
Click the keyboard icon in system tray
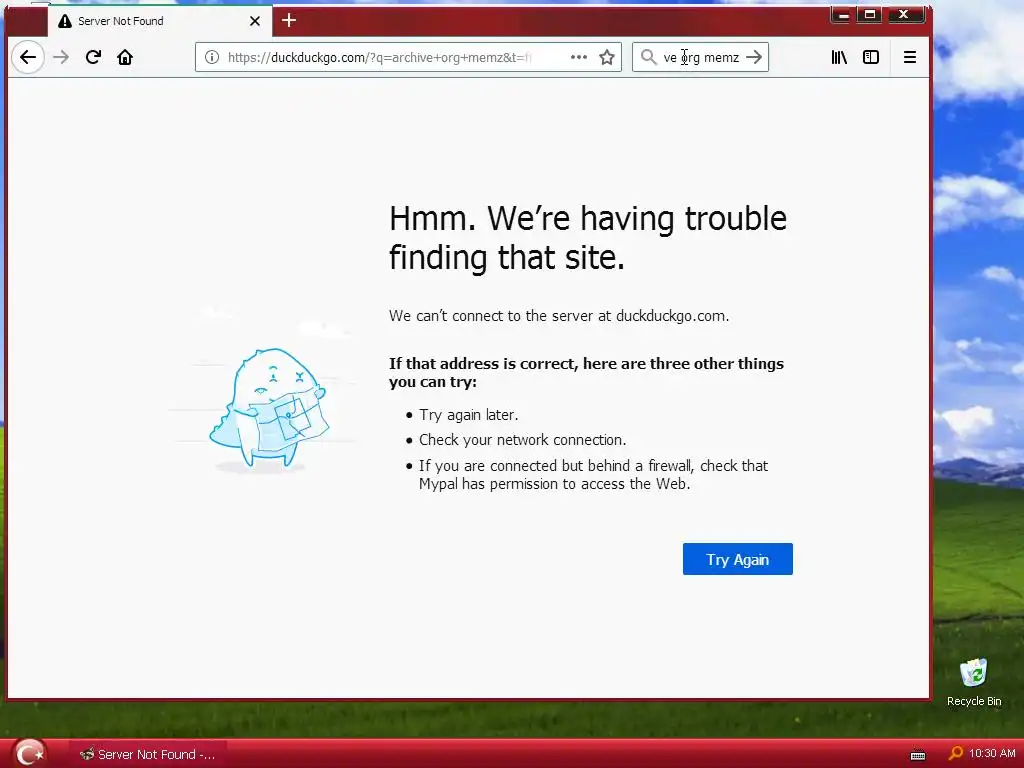click(918, 756)
